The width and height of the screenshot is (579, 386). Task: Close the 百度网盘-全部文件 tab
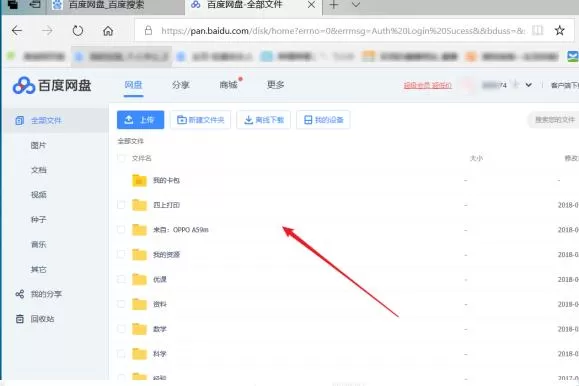pyautogui.click(x=311, y=5)
